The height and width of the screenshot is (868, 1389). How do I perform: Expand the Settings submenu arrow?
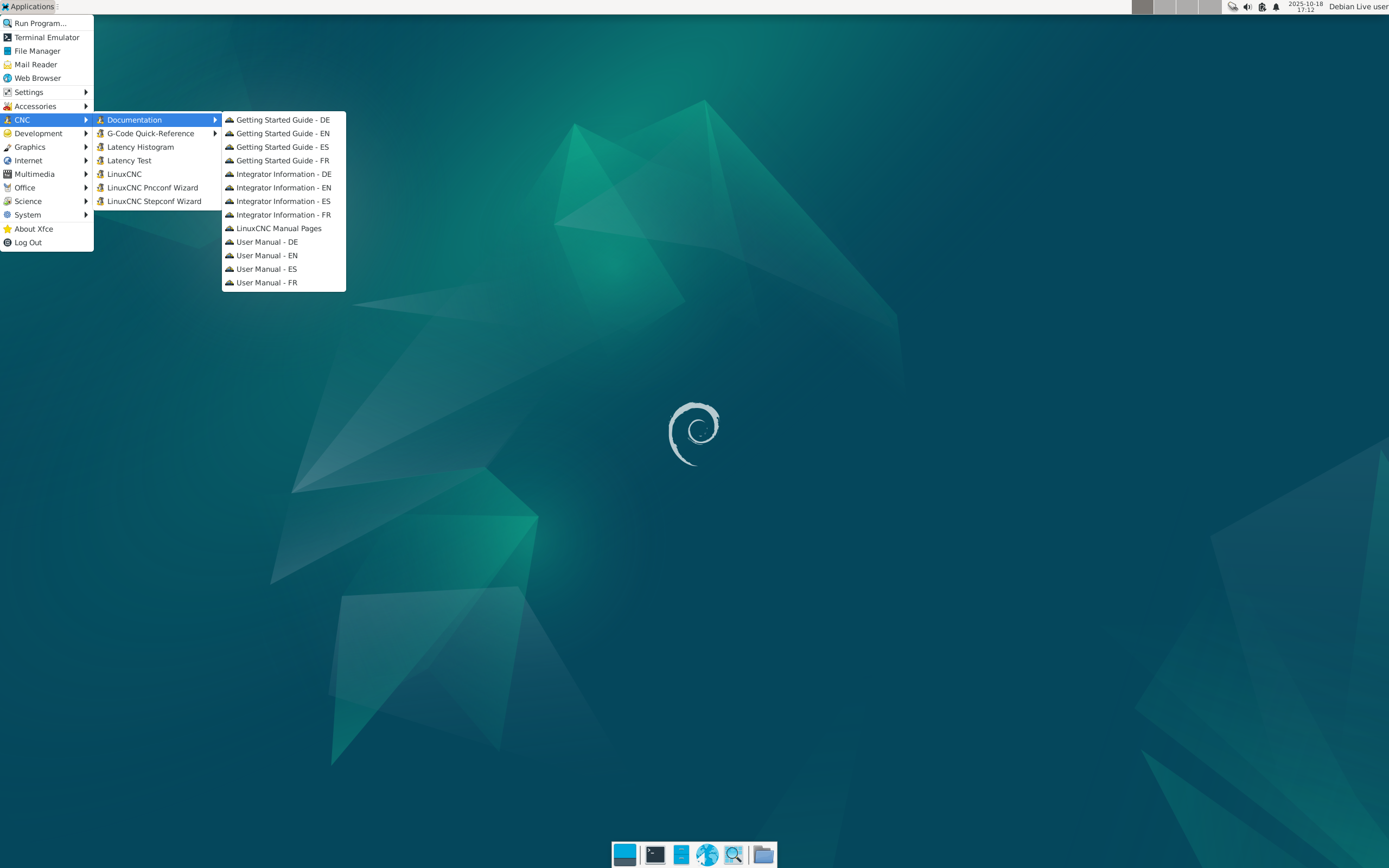point(86,92)
